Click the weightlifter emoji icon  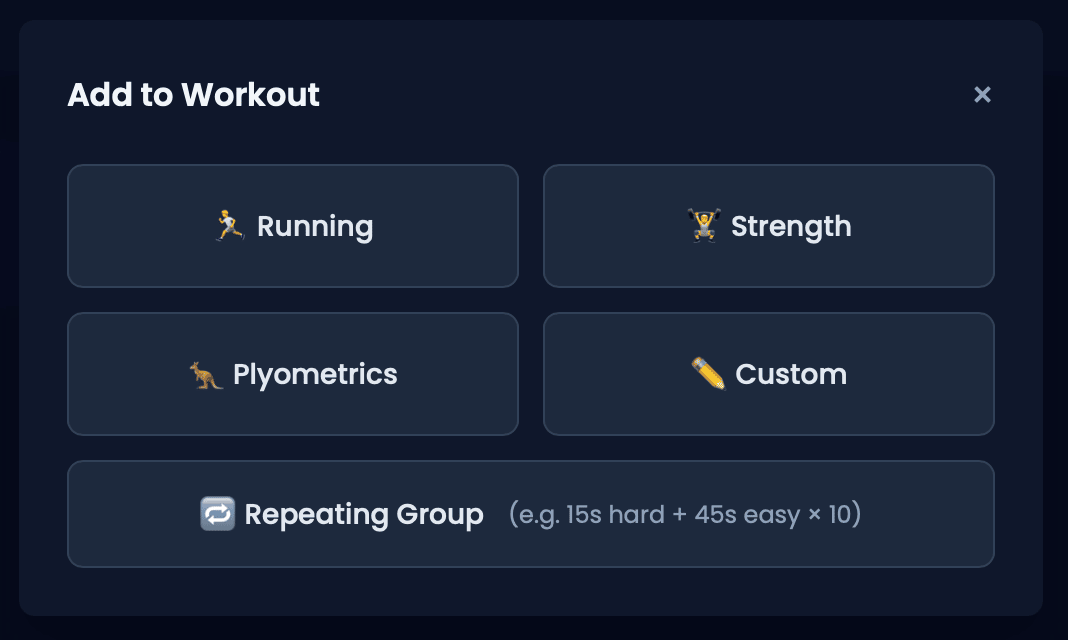[x=704, y=225]
